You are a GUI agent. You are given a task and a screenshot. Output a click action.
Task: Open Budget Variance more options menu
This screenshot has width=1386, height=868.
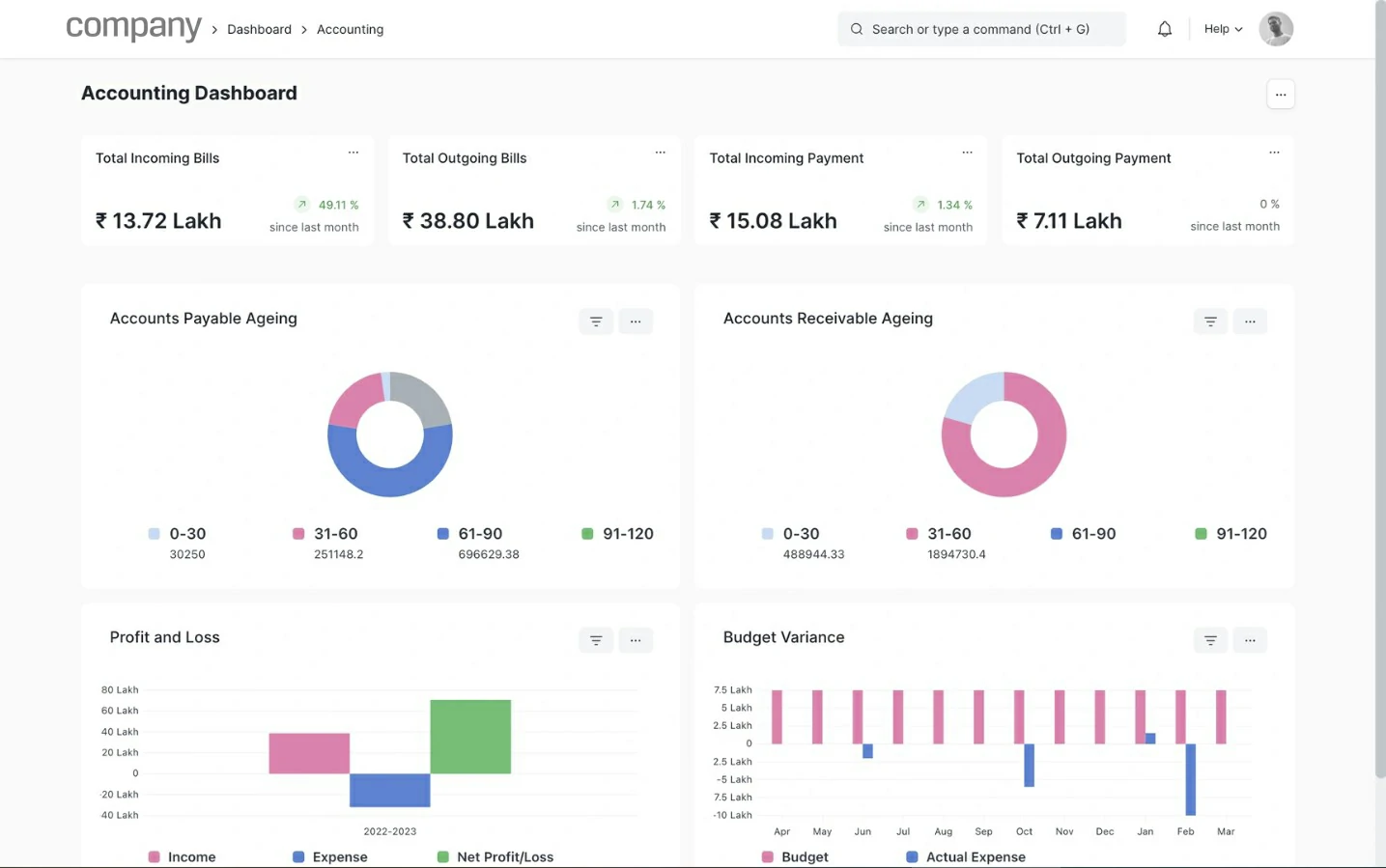click(x=1250, y=640)
